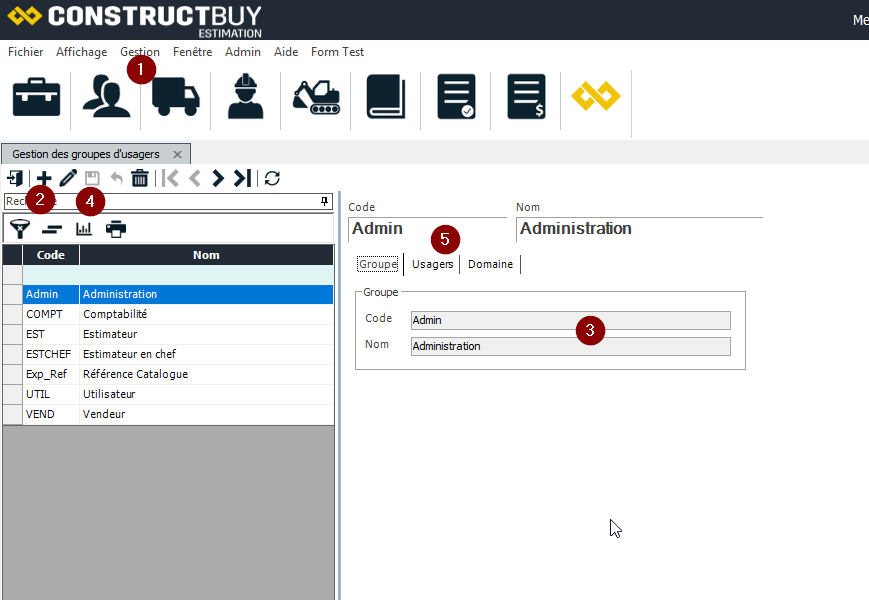Open the Affichage menu
This screenshot has height=600, width=869.
pyautogui.click(x=81, y=52)
